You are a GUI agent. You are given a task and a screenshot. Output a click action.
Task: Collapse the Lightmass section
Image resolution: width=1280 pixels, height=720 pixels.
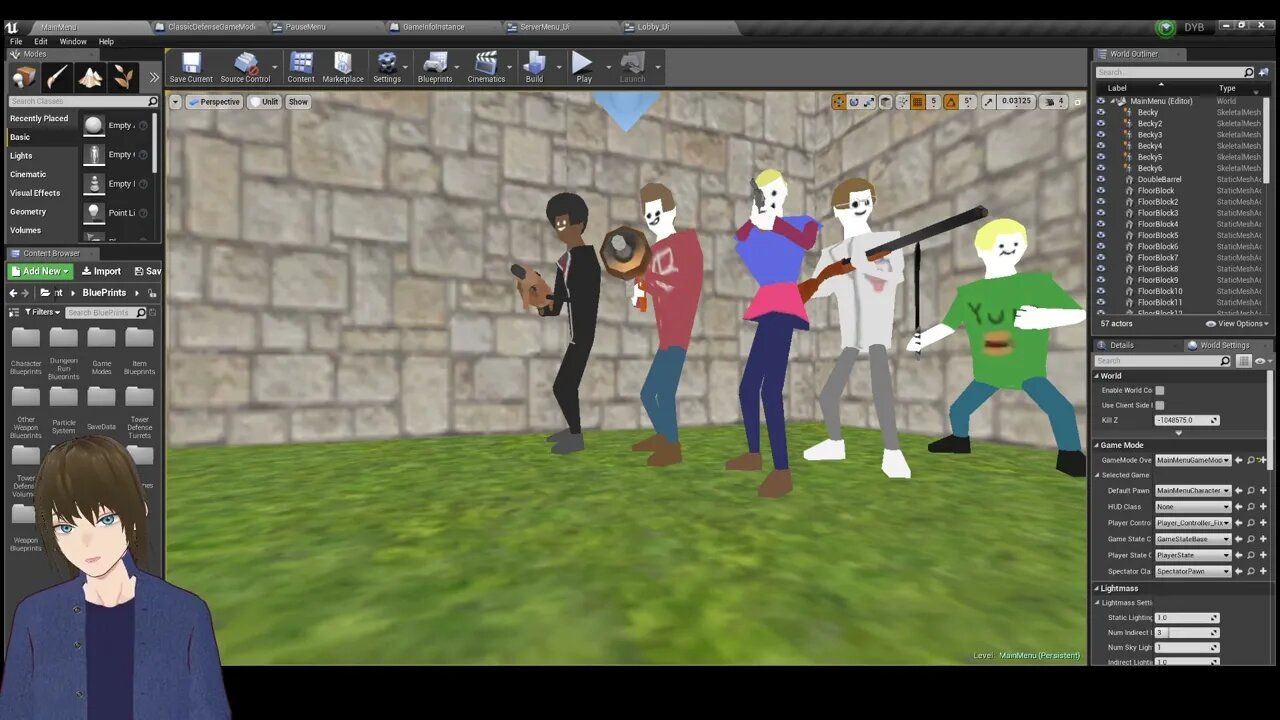tap(1097, 588)
